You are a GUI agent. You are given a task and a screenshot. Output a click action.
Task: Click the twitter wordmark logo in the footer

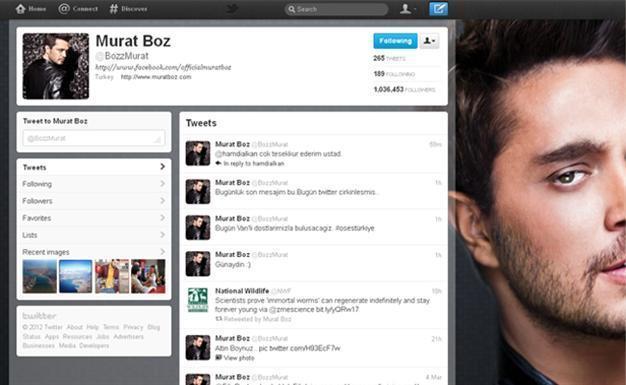click(x=39, y=316)
